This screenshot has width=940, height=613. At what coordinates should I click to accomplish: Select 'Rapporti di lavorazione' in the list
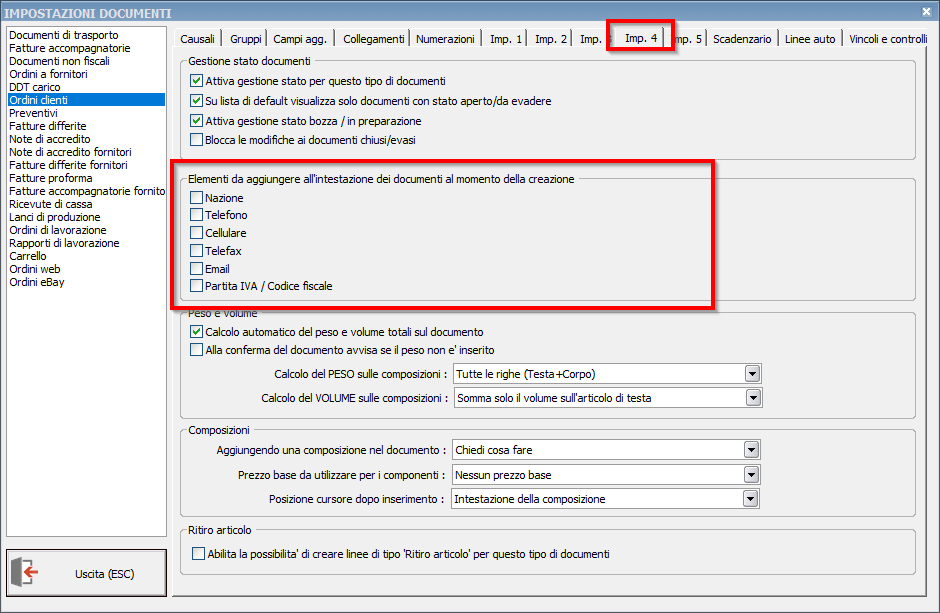(86, 243)
